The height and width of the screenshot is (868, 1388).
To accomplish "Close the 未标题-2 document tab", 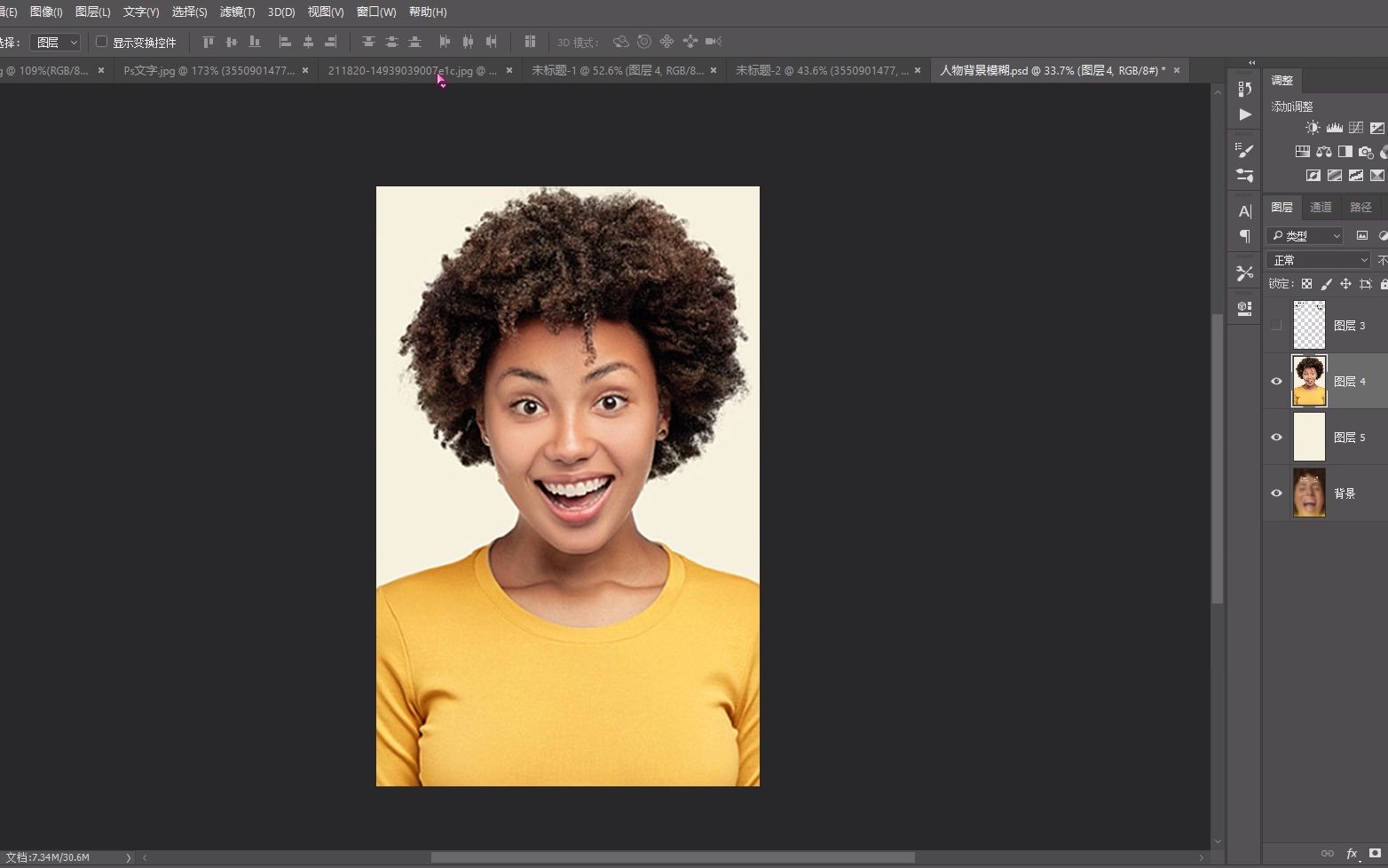I will tap(918, 70).
